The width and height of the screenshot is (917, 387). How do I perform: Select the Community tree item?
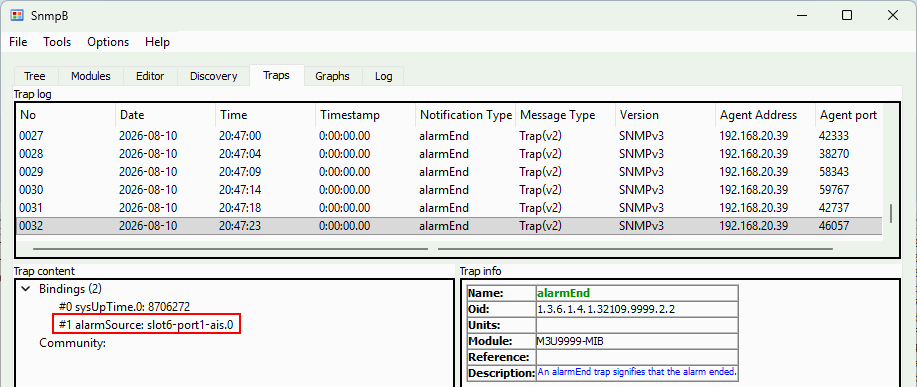(73, 343)
